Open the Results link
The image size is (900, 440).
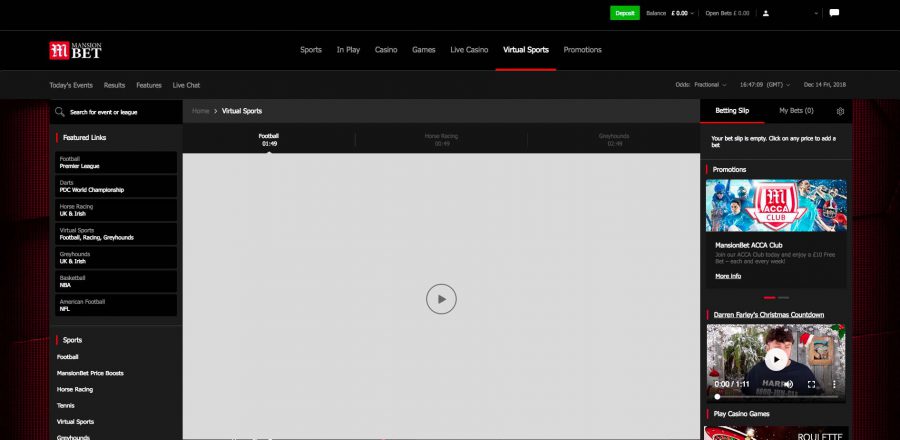pos(114,85)
